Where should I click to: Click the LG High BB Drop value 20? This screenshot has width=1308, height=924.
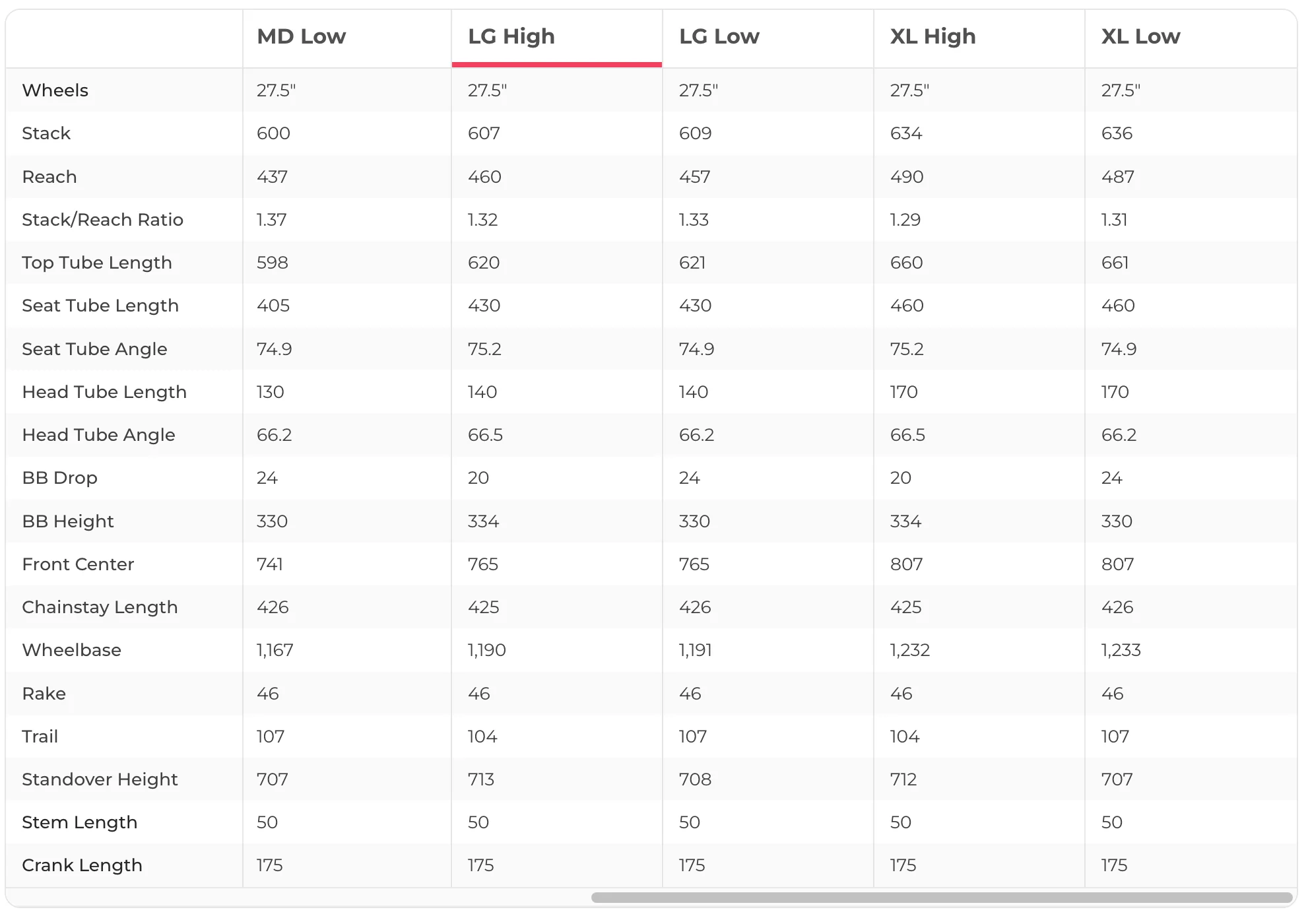click(x=478, y=478)
